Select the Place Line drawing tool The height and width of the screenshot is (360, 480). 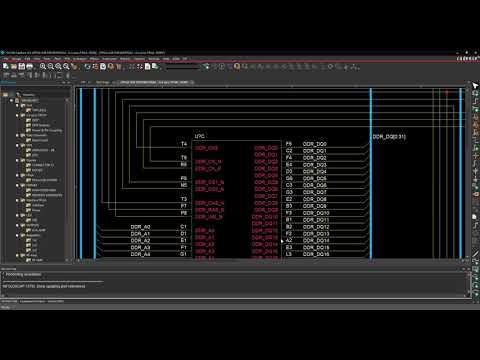click(475, 254)
